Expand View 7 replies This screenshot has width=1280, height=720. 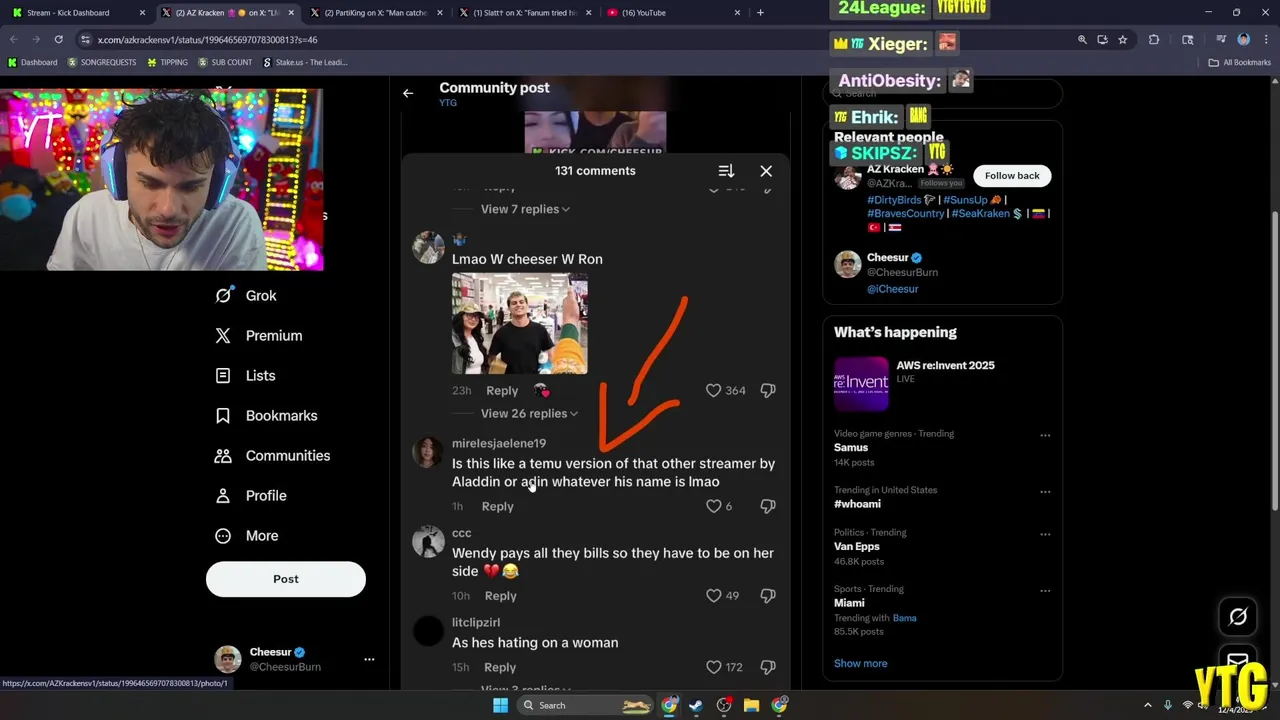[x=525, y=209]
